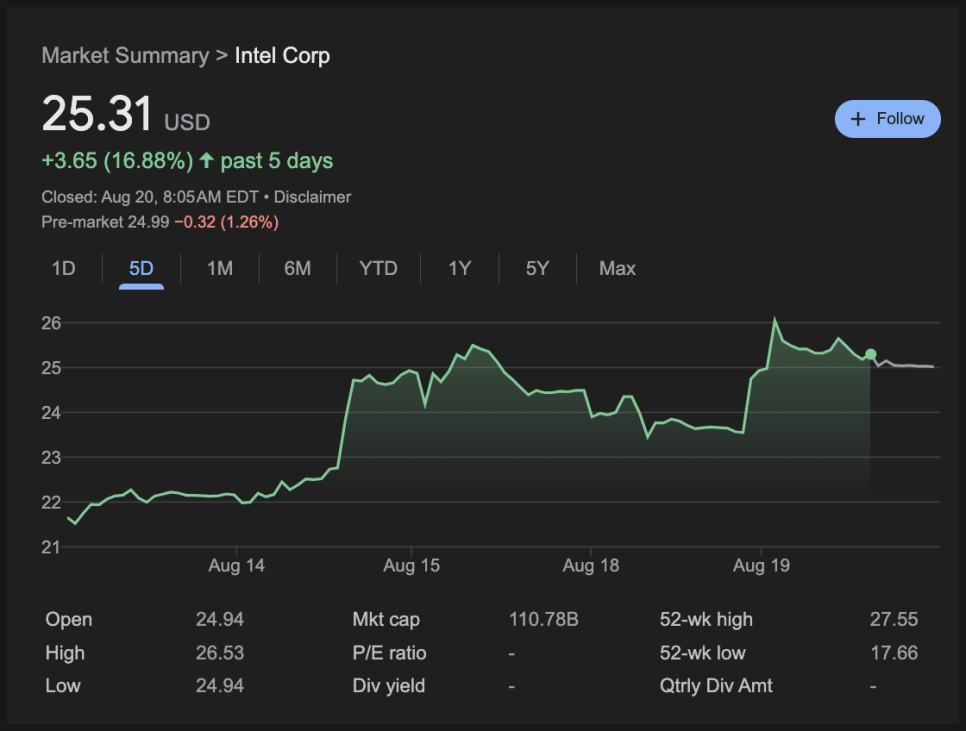Click the Aug 15 date label
Viewport: 966px width, 731px height.
412,565
